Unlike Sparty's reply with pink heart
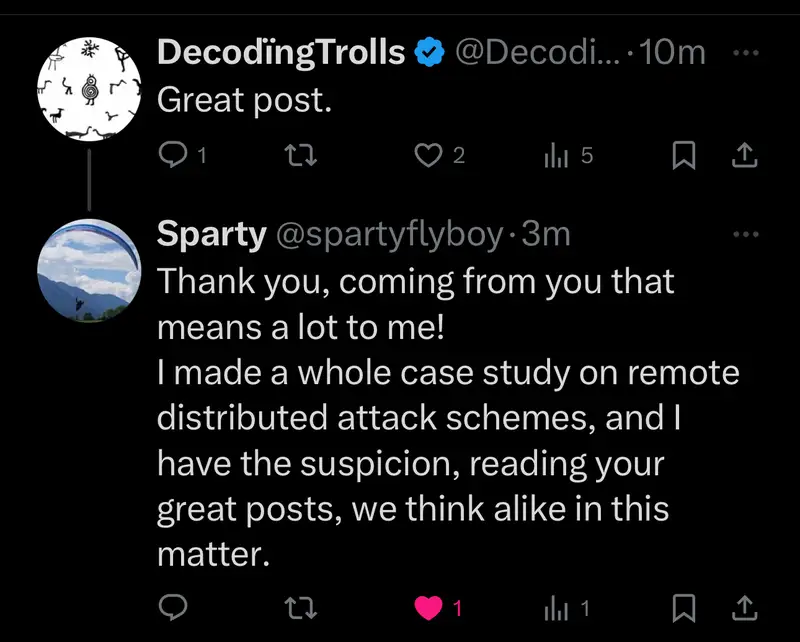The height and width of the screenshot is (642, 800). 429,606
